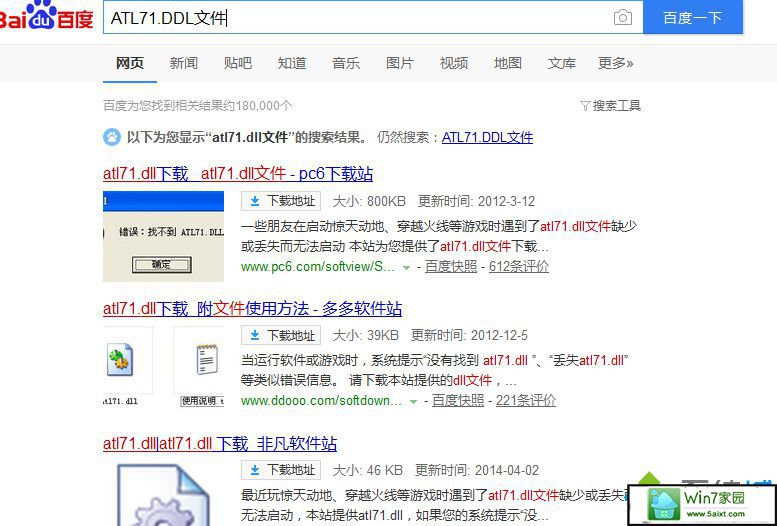Viewport: 777px width, 526px height.
Task: Click 大小: 800KB text
Action: click(369, 201)
